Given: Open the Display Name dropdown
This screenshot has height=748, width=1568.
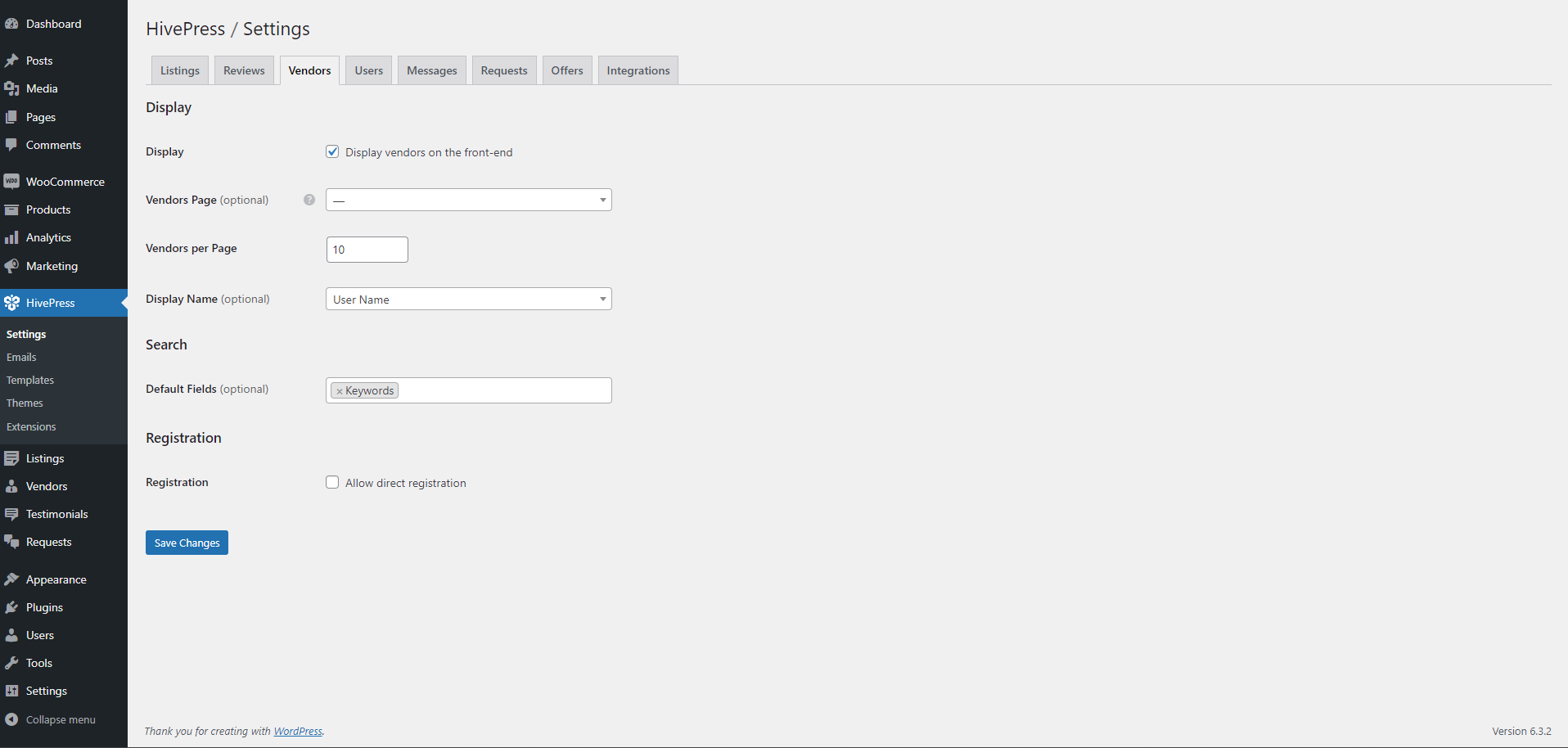Looking at the screenshot, I should click(468, 299).
